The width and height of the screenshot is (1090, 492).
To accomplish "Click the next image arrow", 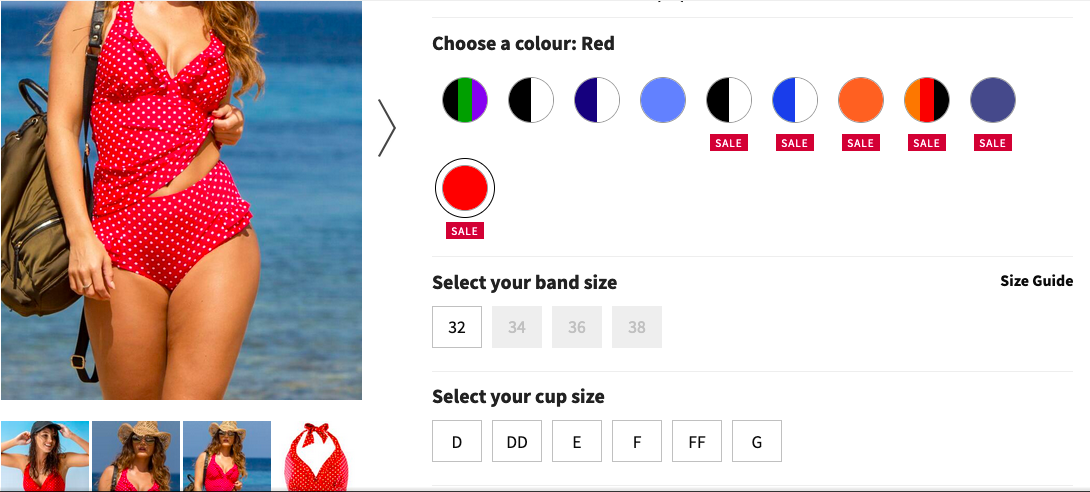I will pyautogui.click(x=387, y=128).
